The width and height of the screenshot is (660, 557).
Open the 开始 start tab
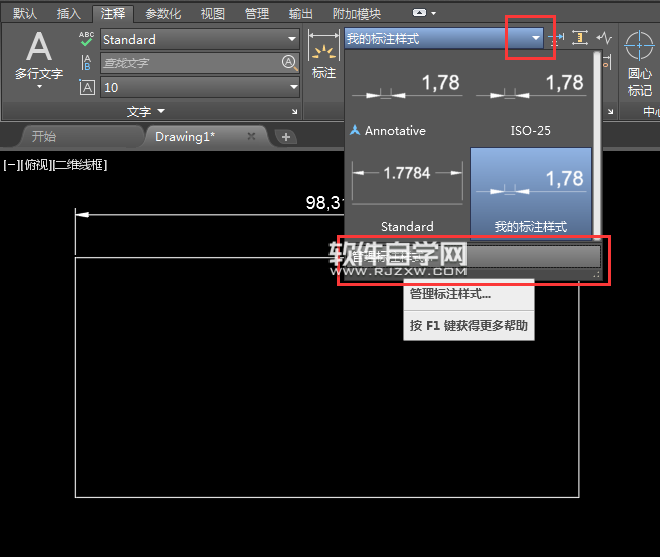(44, 137)
